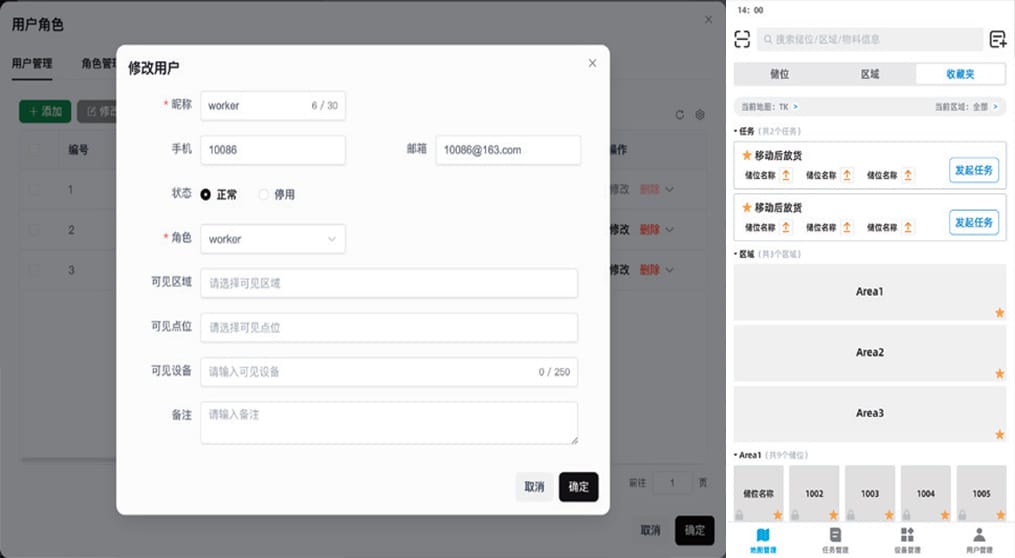This screenshot has height=558, width=1015.
Task: Open 设备管理 in the bottom navigation
Action: (x=907, y=540)
